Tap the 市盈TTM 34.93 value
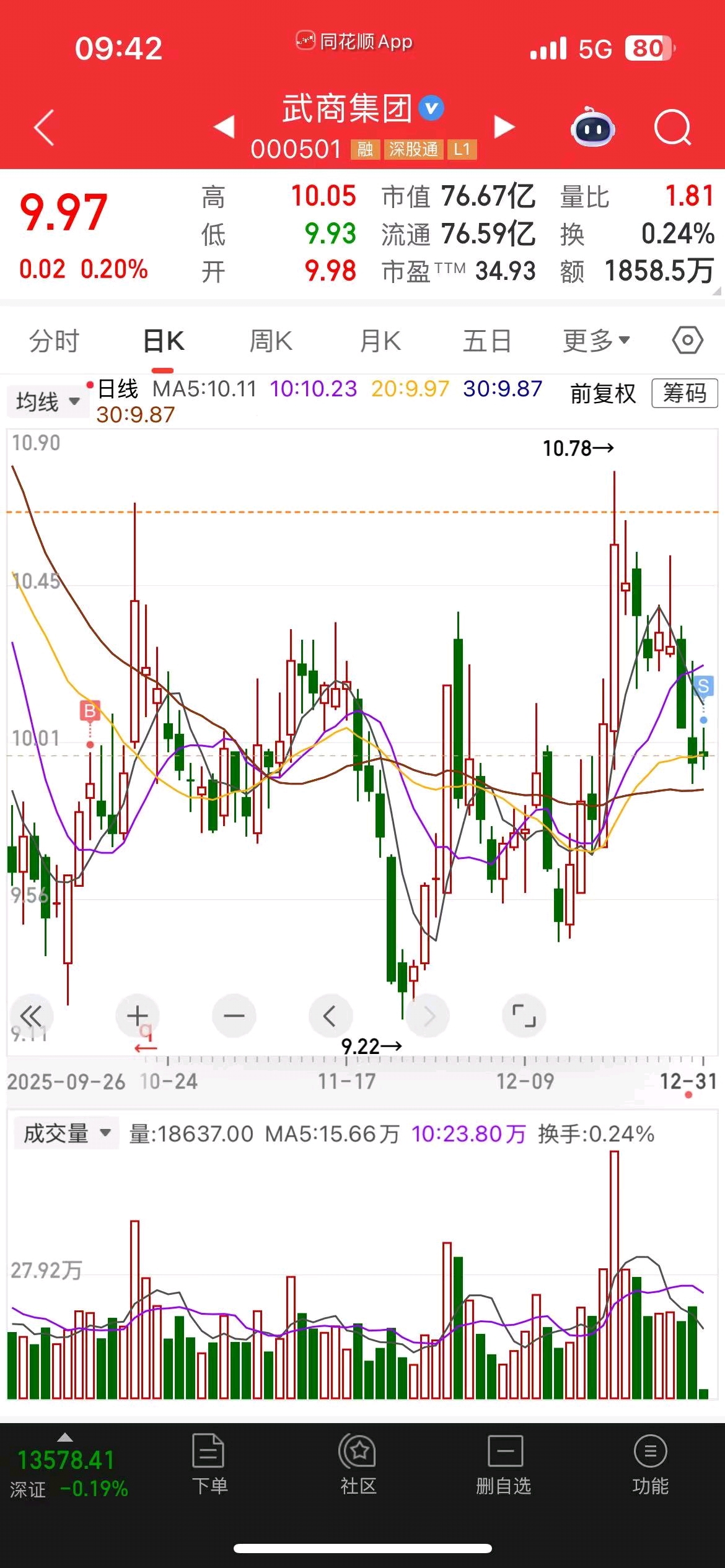 tap(459, 271)
